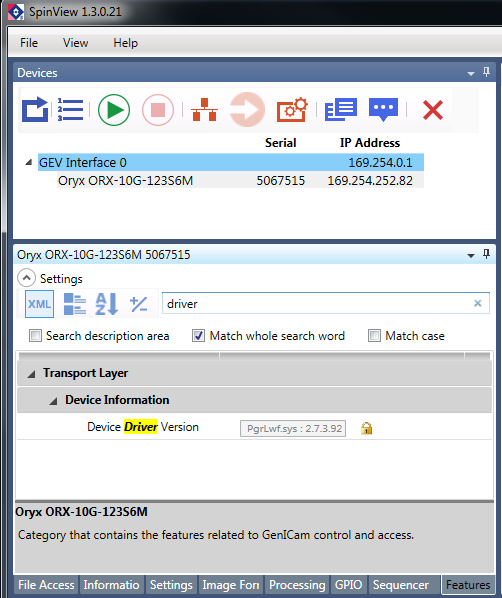Screen dimensions: 502x598
Task: Open the File menu
Action: pyautogui.click(x=29, y=43)
